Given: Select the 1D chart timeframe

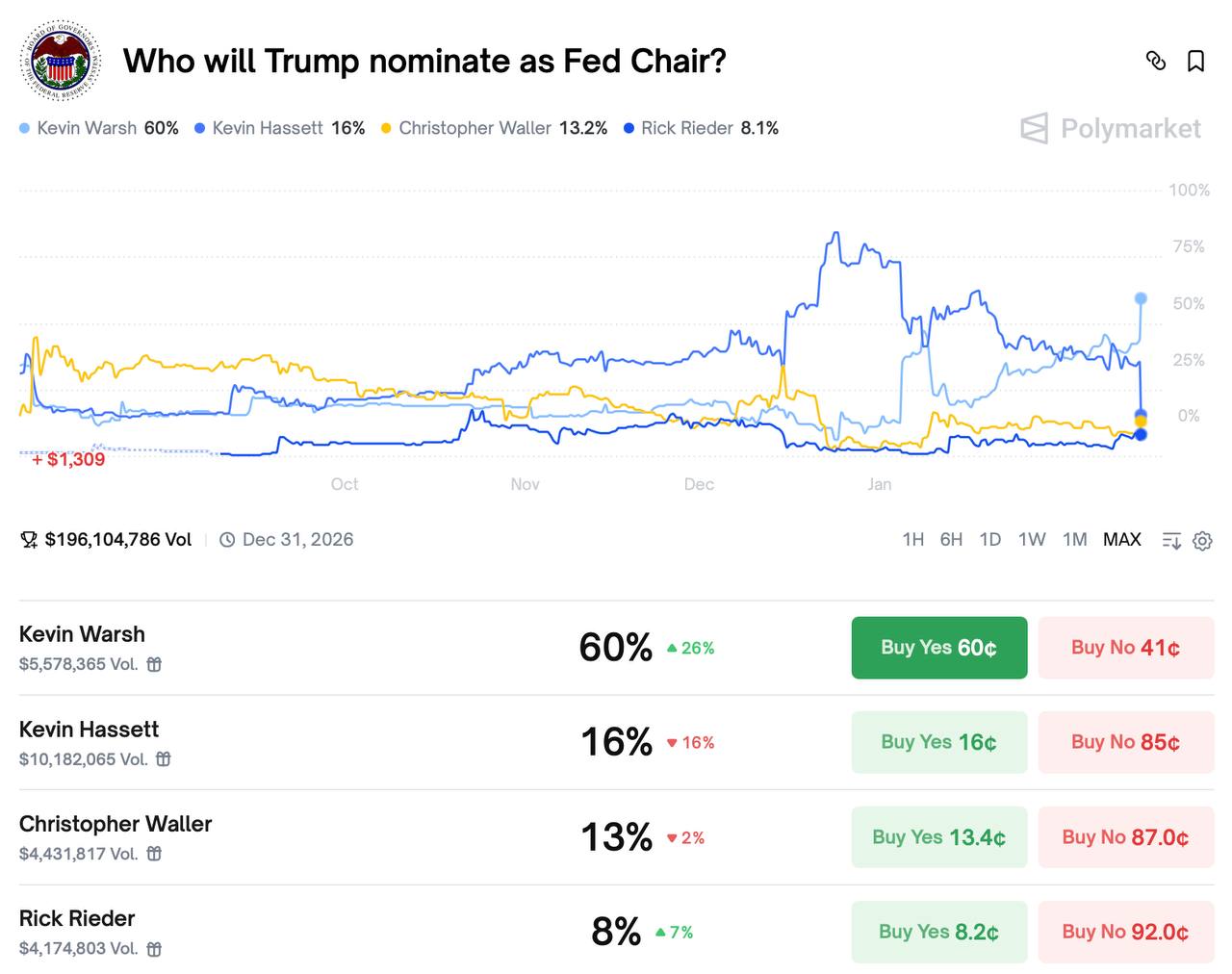Looking at the screenshot, I should (989, 540).
